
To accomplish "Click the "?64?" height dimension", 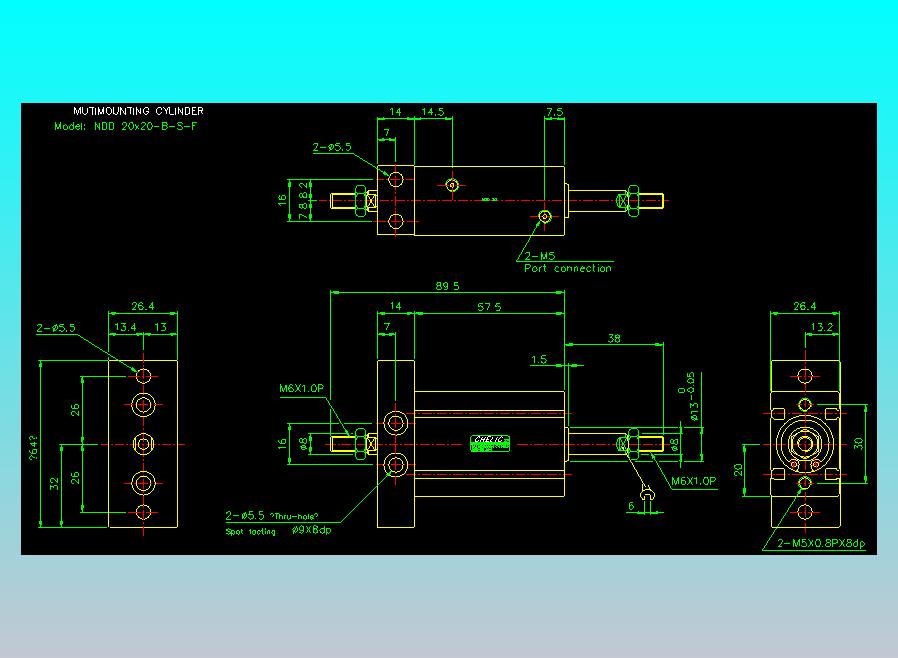I will (33, 447).
